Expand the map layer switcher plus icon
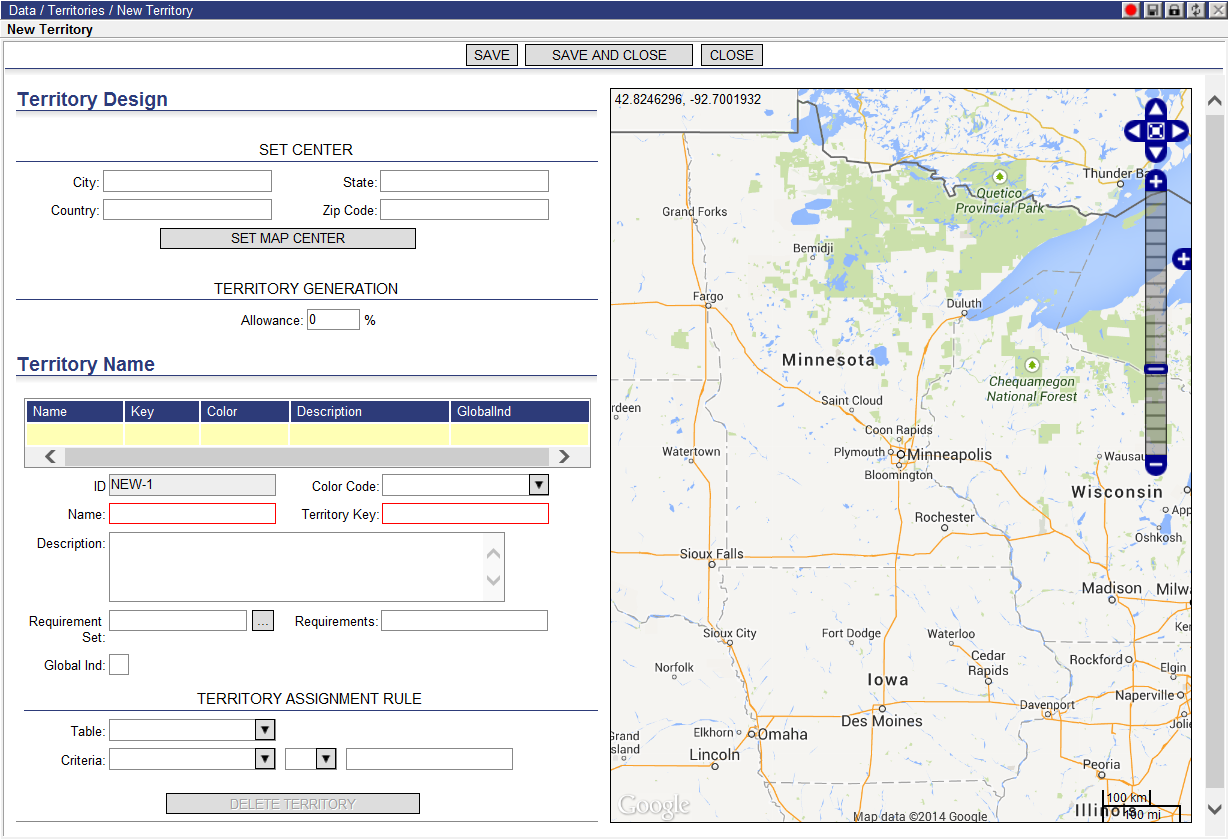Screen dimensions: 1228x839 (x=1182, y=260)
